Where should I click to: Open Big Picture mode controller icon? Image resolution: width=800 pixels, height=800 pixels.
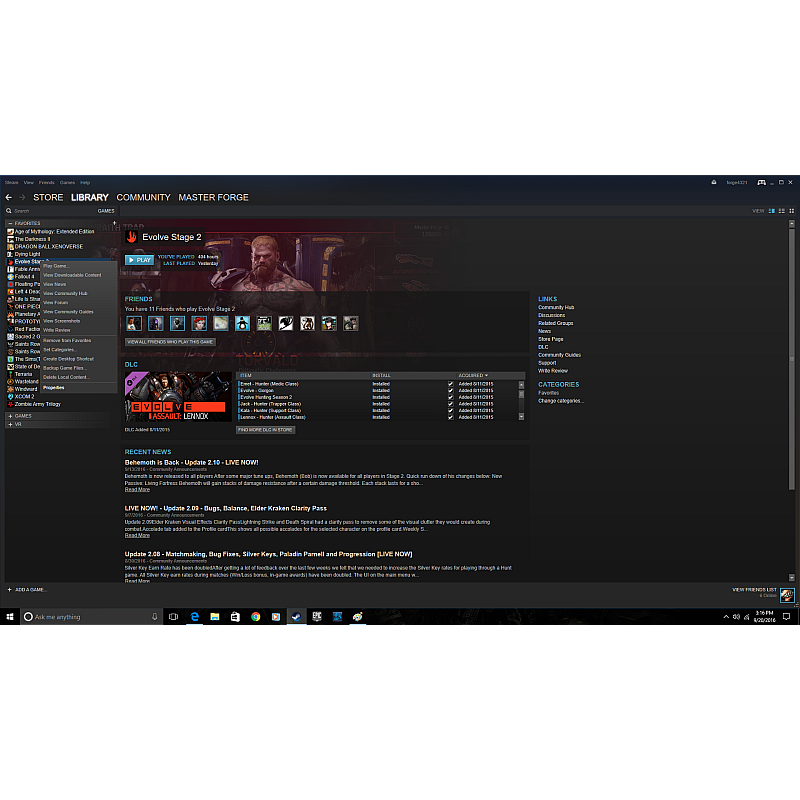click(x=761, y=182)
